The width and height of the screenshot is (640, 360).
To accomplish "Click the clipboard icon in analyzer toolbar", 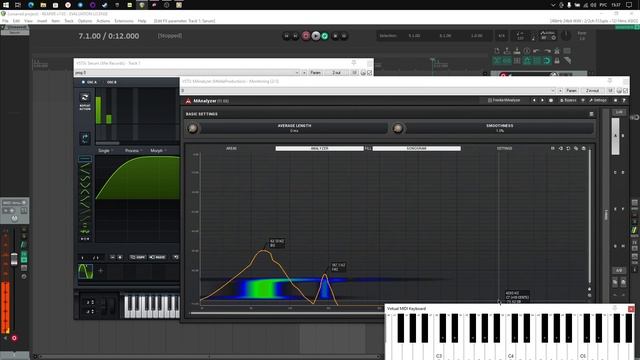I will point(584,149).
